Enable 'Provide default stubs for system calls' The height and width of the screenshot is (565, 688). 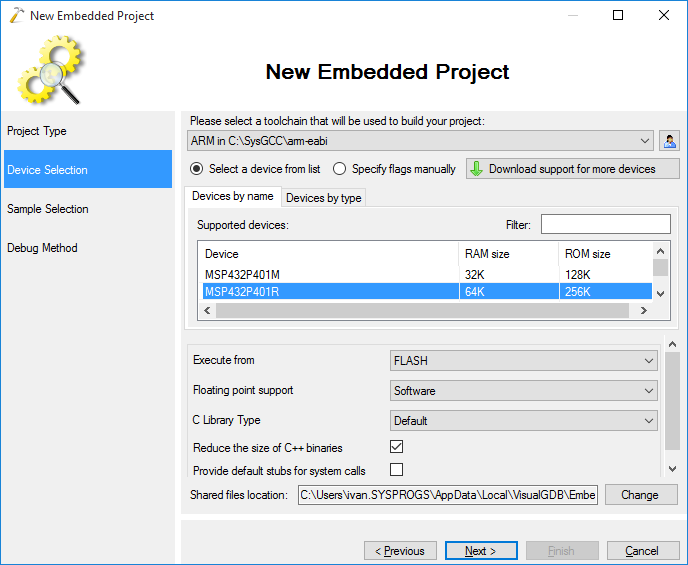396,469
